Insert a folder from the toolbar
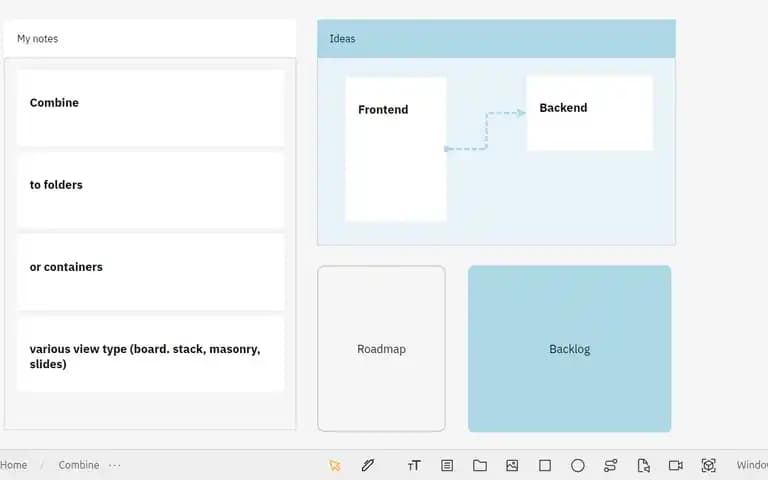 (480, 465)
